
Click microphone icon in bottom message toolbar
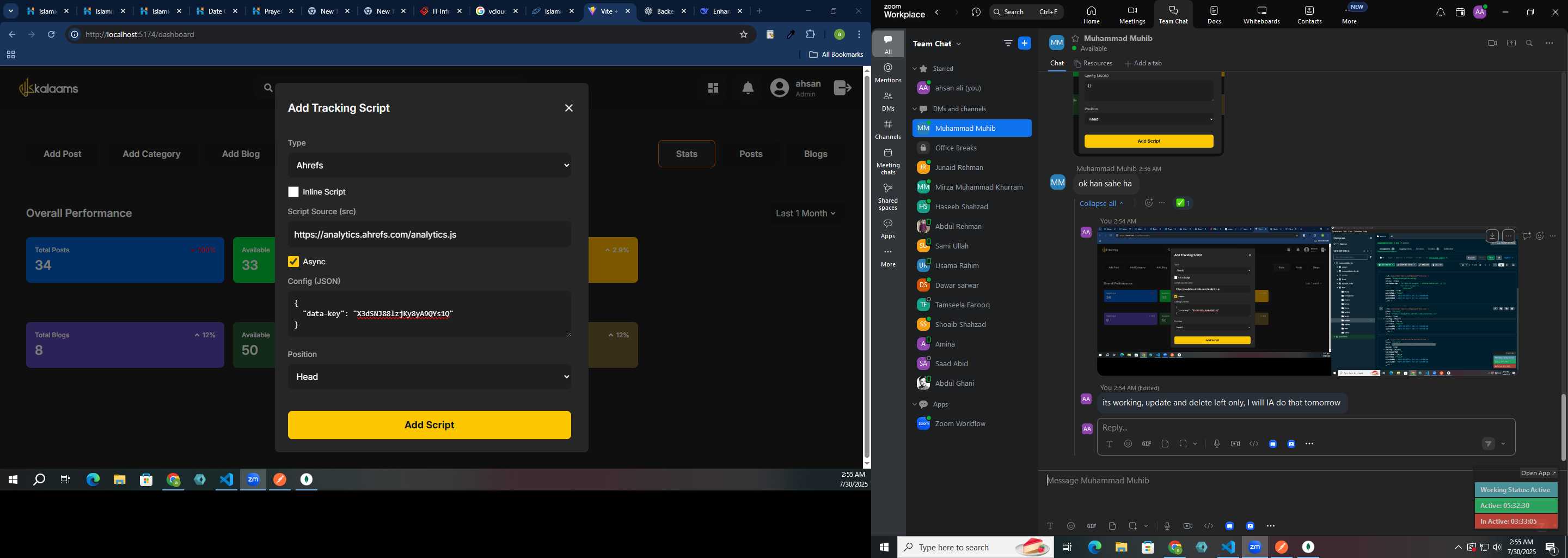tap(1167, 526)
